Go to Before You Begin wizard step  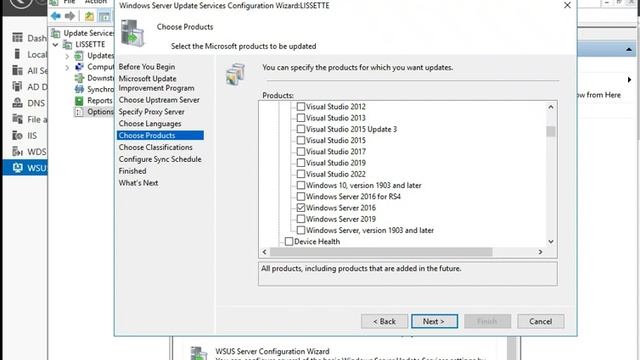(147, 67)
